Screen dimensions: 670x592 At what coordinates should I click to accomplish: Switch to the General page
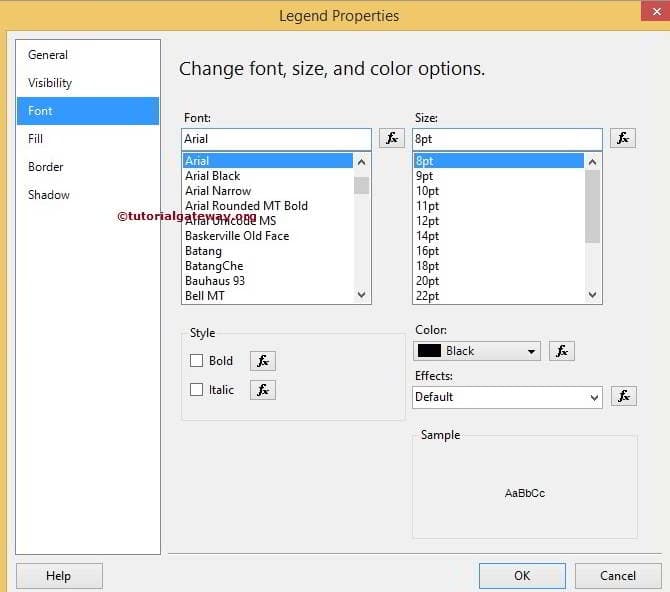click(x=48, y=55)
